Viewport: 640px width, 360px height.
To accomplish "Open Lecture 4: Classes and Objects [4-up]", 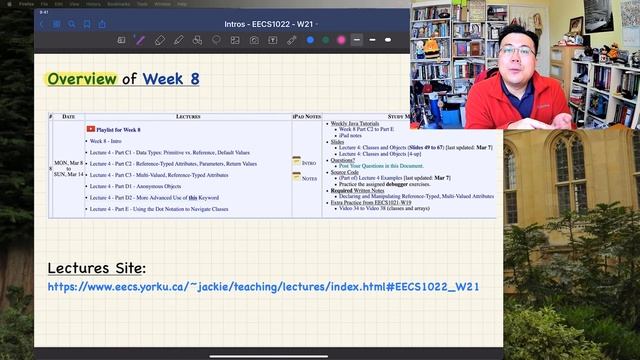I will pyautogui.click(x=380, y=154).
